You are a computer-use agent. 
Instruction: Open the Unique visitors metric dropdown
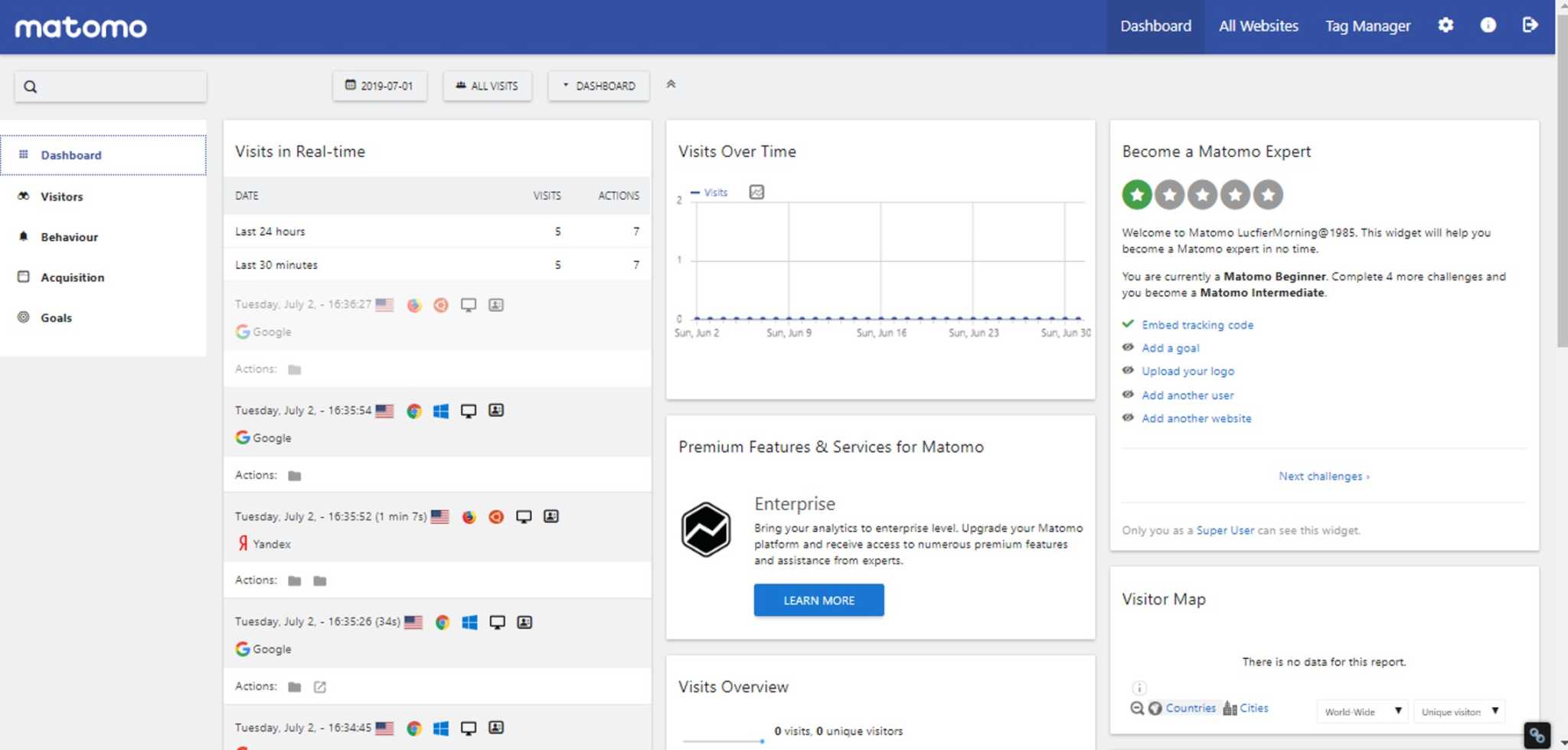[1459, 712]
